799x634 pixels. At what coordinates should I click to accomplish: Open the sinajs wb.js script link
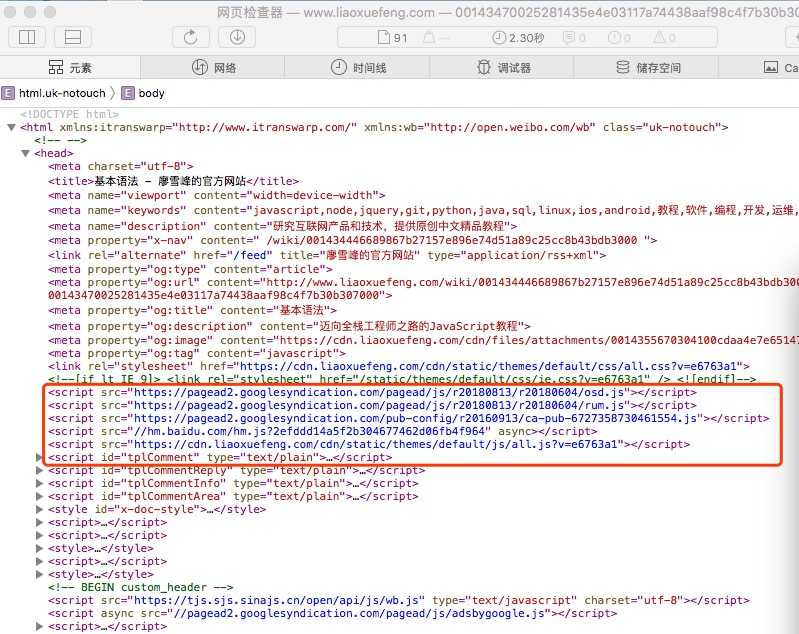276,600
